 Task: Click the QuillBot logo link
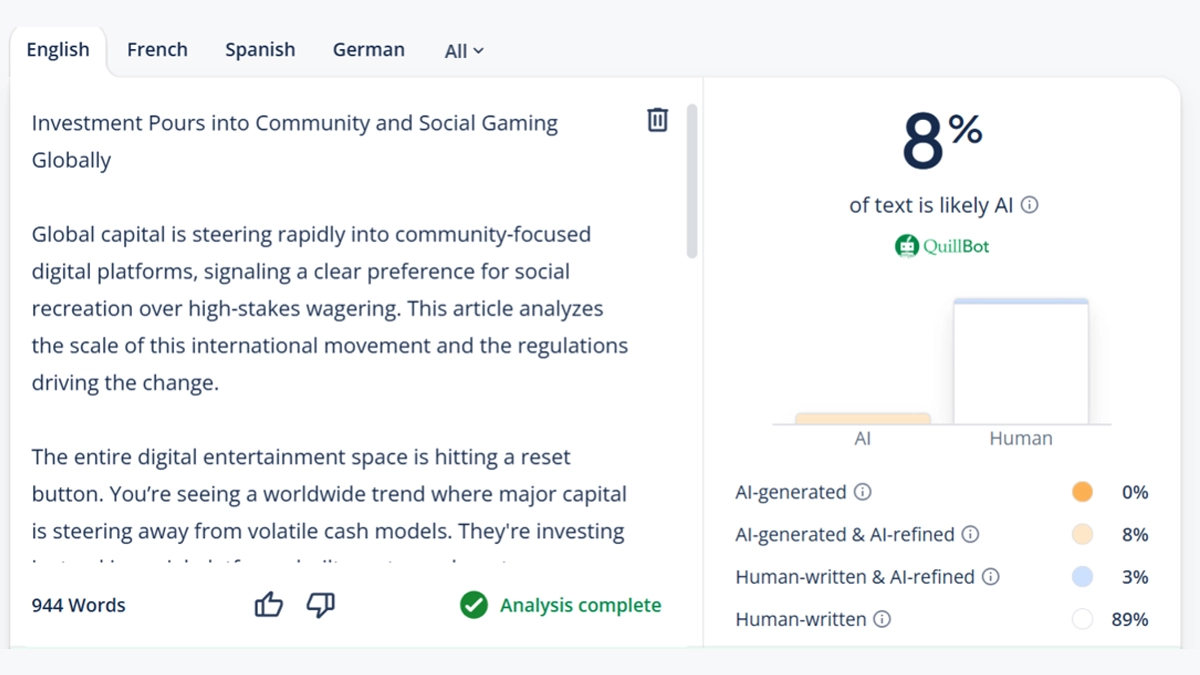tap(942, 245)
